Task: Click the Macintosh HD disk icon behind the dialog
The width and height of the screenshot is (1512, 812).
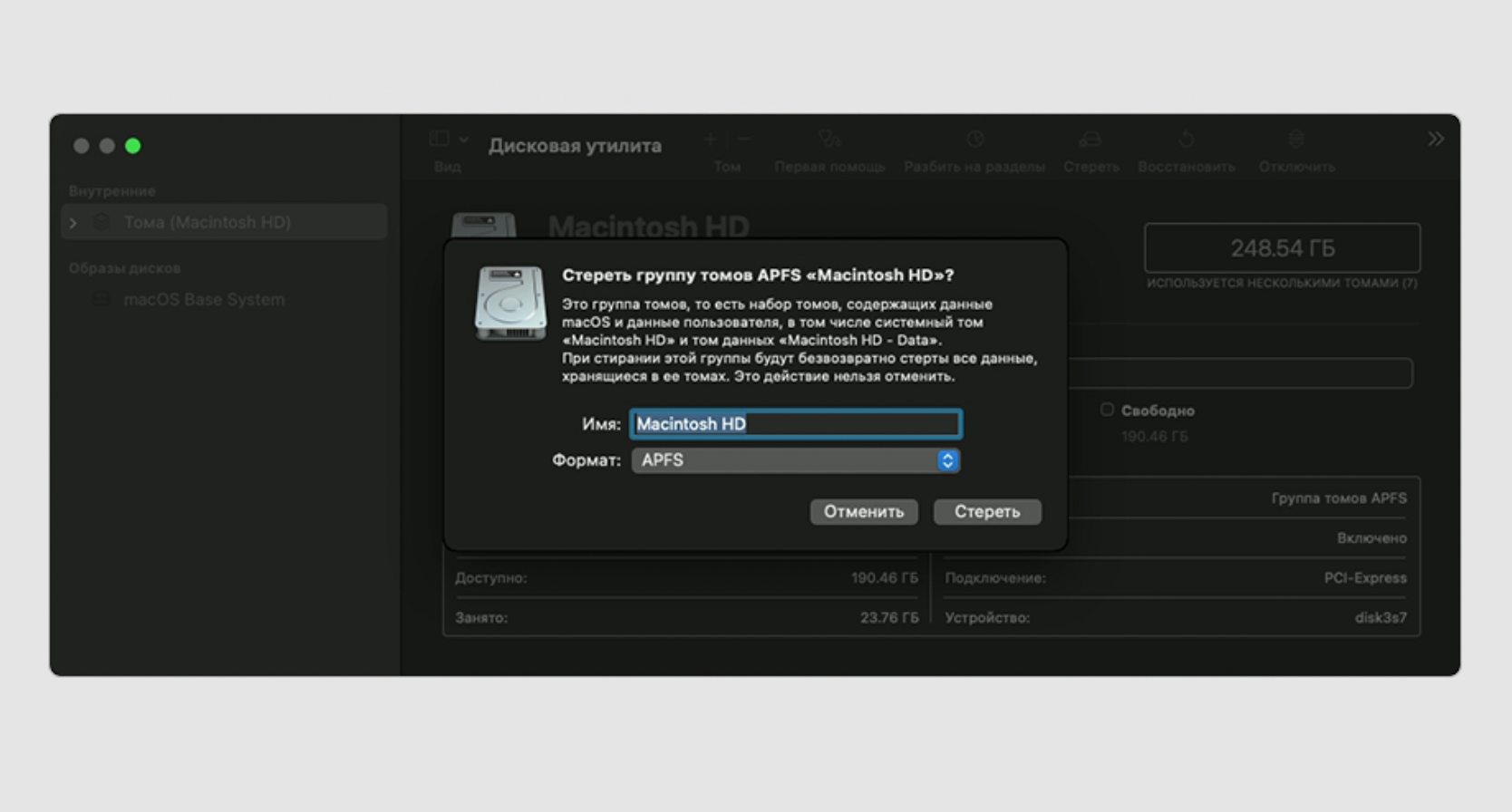Action: point(484,226)
